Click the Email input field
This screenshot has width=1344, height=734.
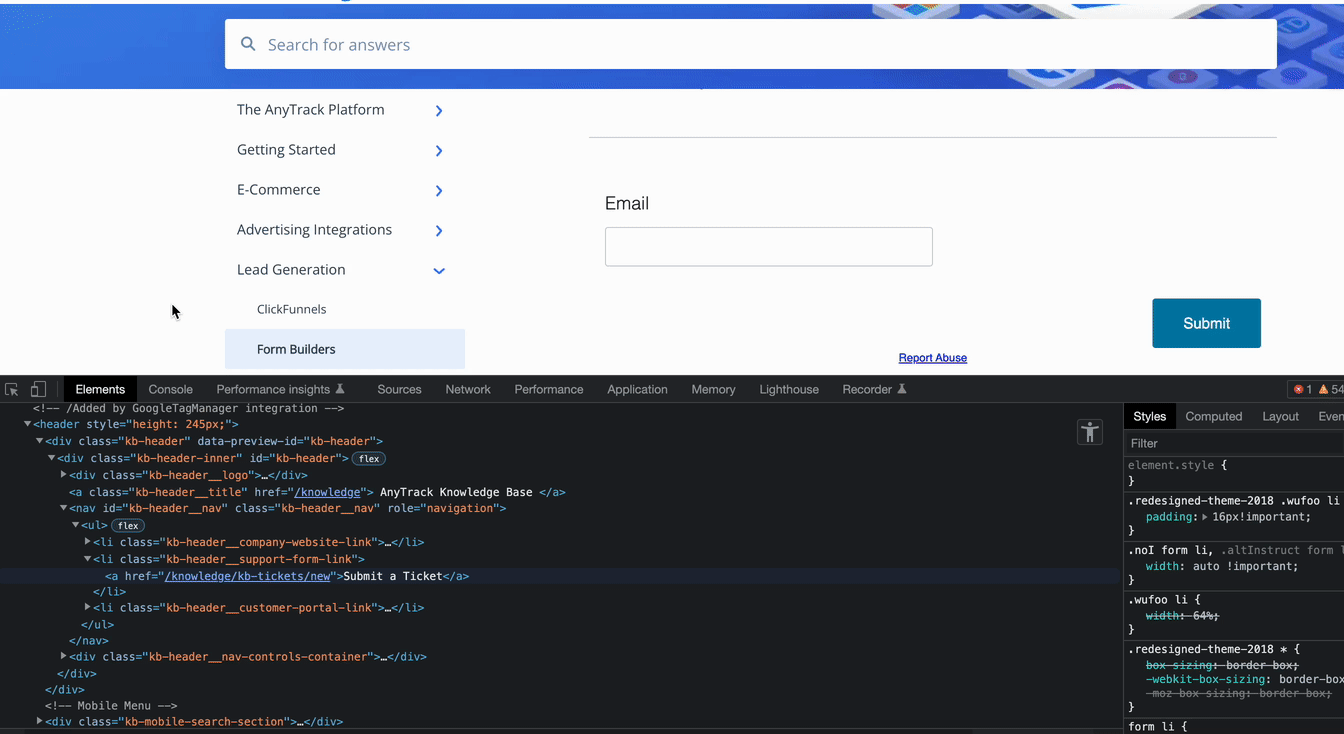click(x=769, y=246)
